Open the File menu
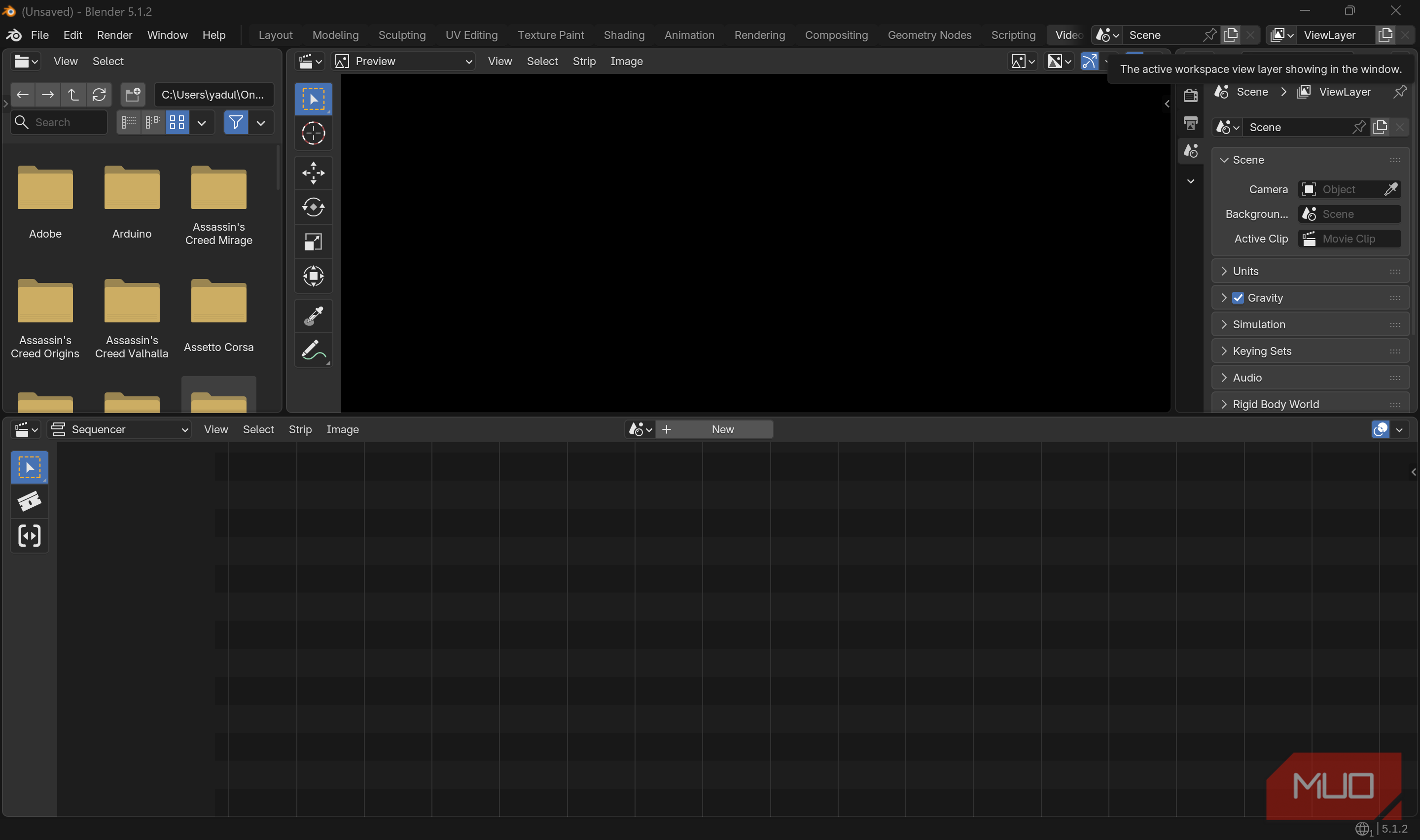The width and height of the screenshot is (1420, 840). pos(39,35)
